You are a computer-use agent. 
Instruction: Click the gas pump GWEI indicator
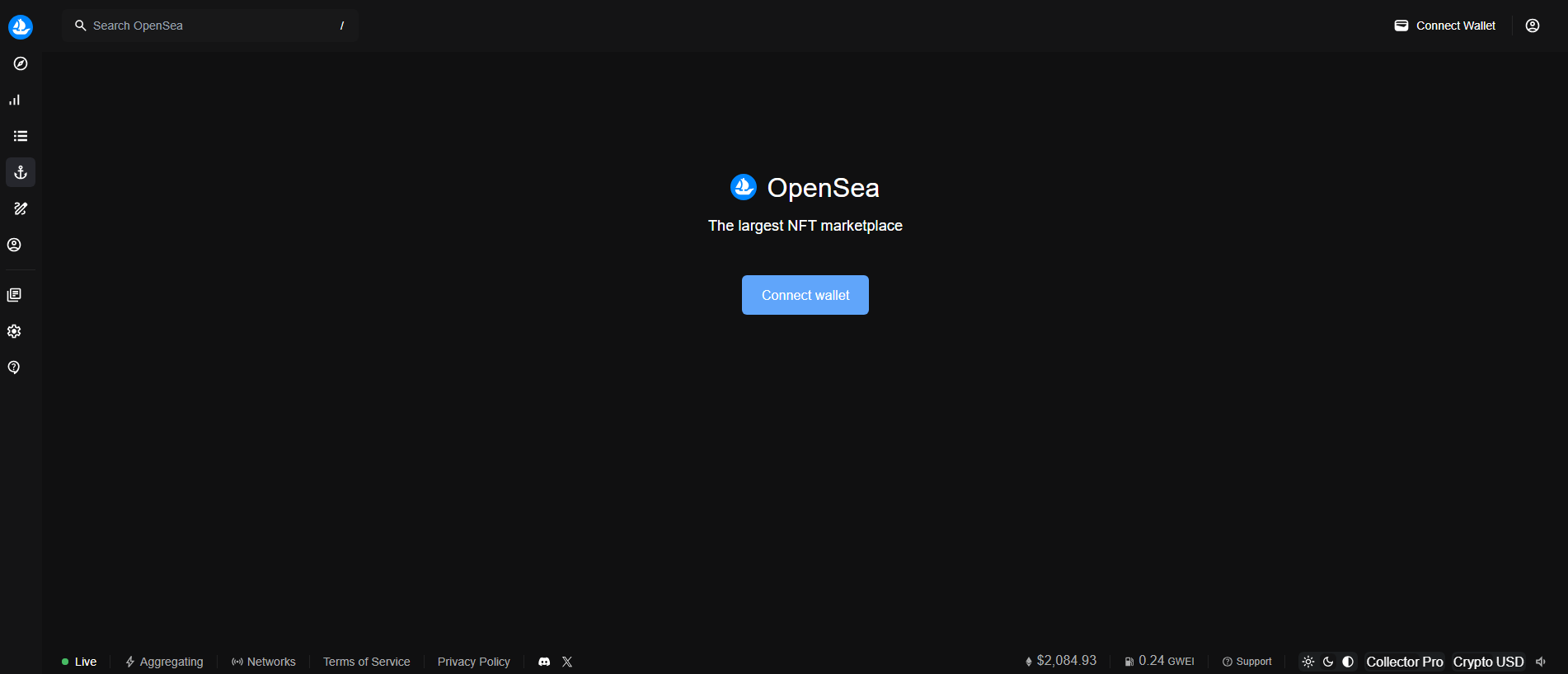pos(1159,661)
